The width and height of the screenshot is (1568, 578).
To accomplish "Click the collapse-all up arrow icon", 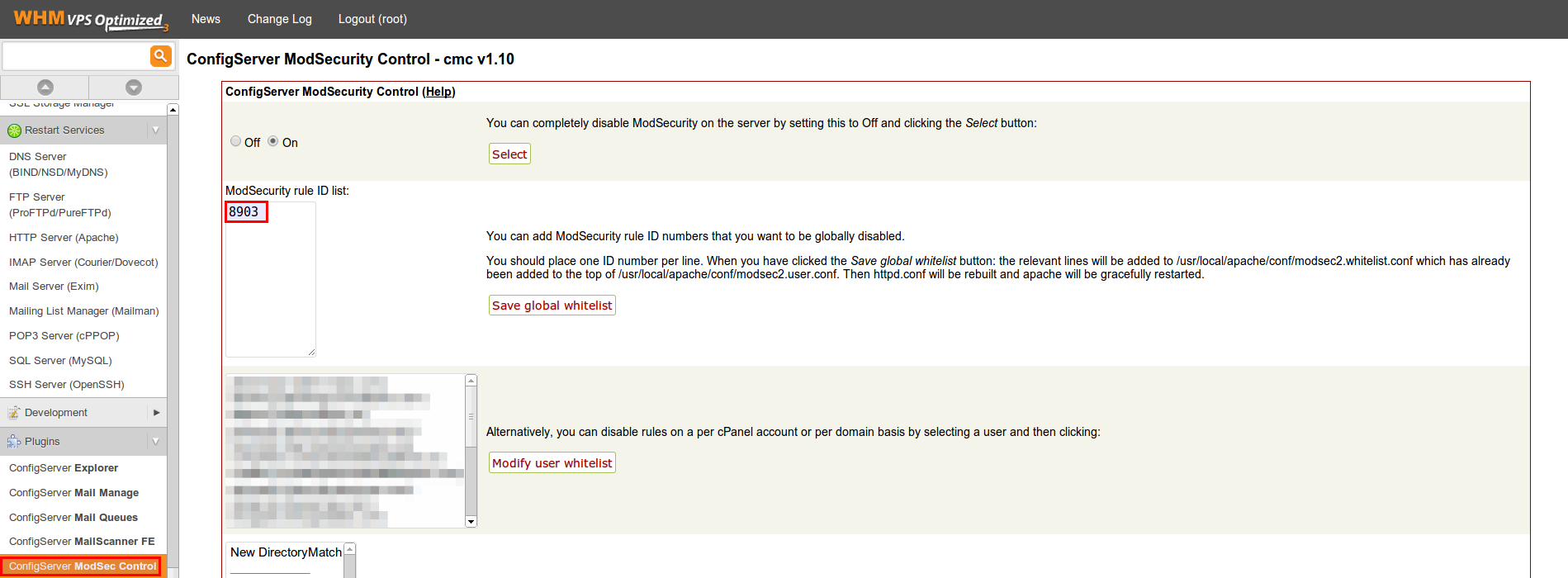I will (x=45, y=87).
